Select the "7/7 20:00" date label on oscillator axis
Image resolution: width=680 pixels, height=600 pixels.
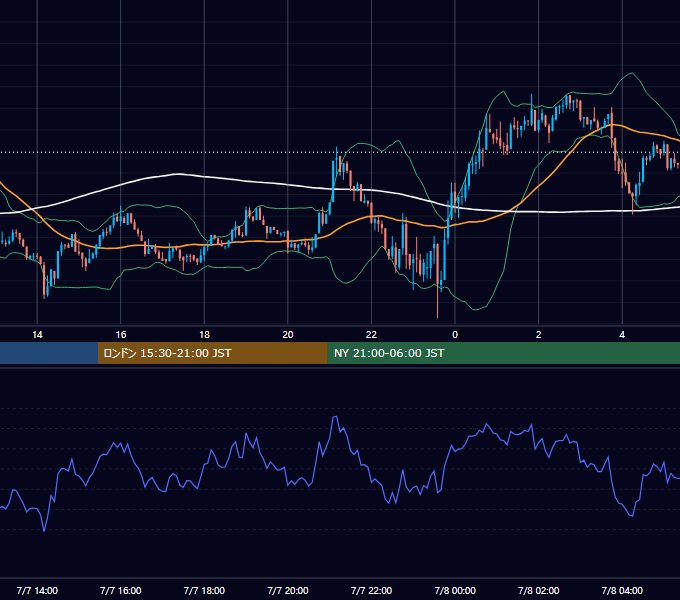(x=288, y=590)
